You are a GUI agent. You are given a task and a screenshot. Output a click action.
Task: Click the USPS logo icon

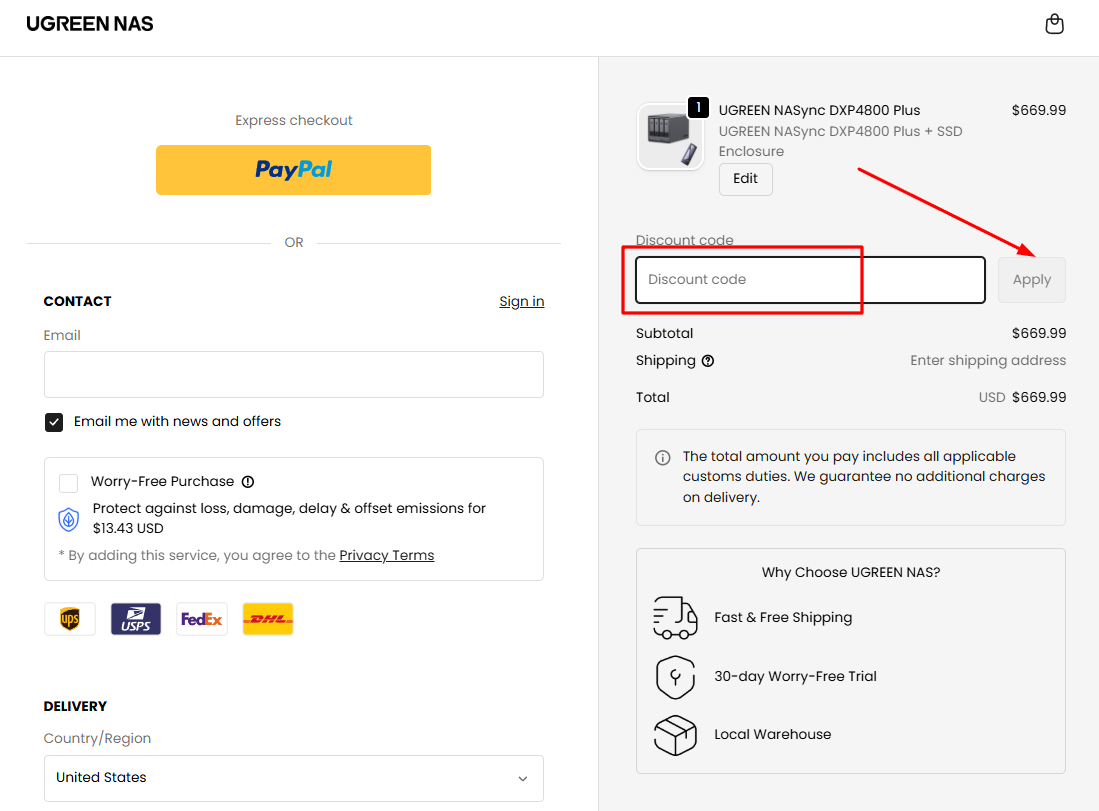(135, 618)
